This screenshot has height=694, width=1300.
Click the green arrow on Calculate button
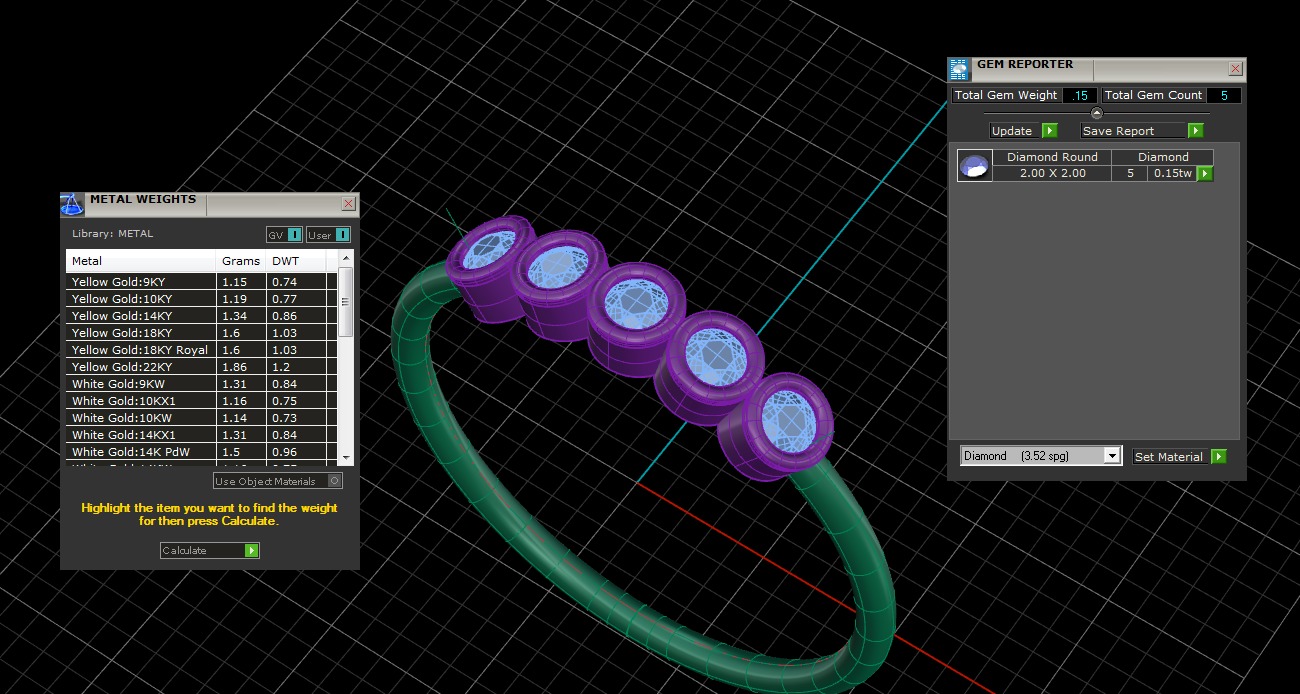point(251,551)
